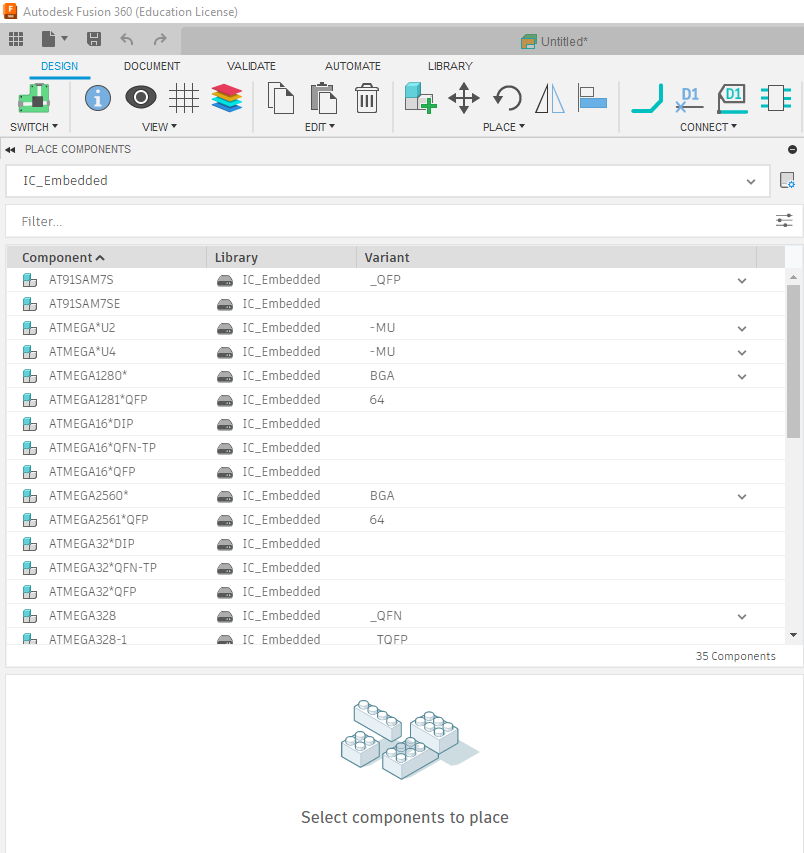Show the Info tool
The width and height of the screenshot is (804, 853).
pos(98,98)
